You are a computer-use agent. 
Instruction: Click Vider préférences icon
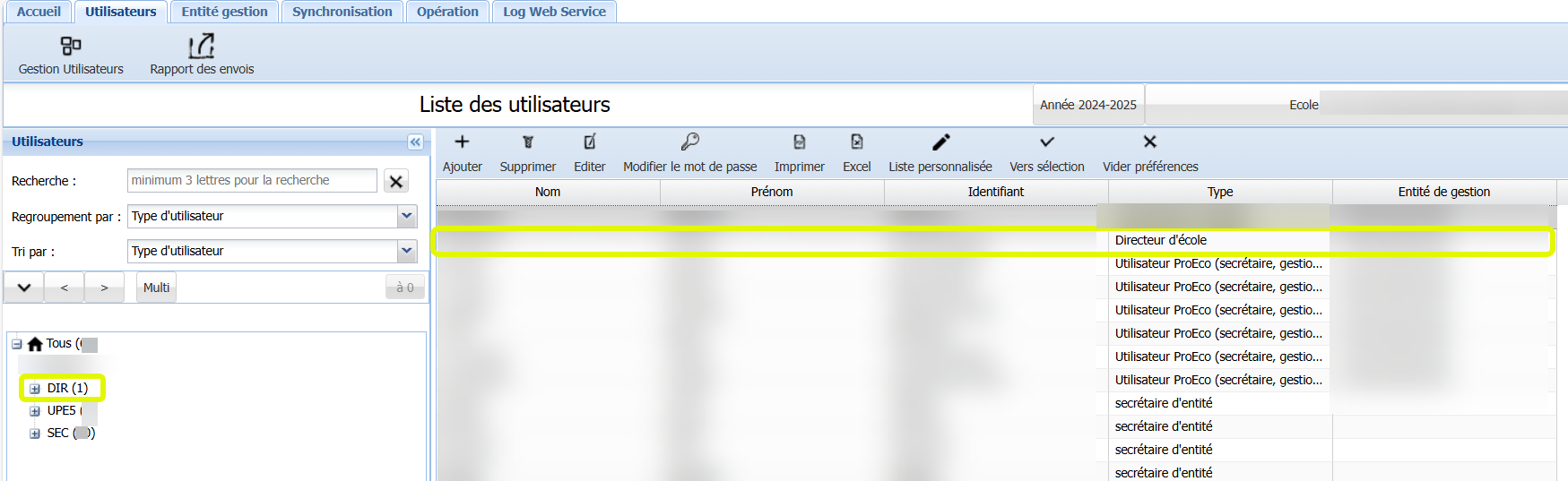1149,142
